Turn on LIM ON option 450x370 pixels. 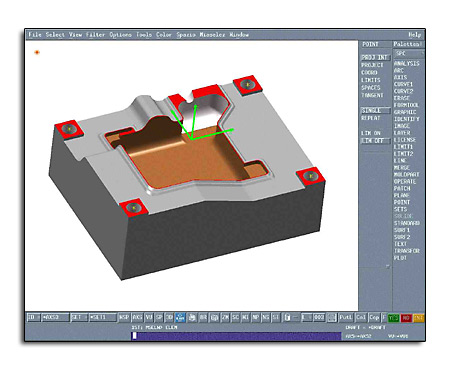(371, 133)
